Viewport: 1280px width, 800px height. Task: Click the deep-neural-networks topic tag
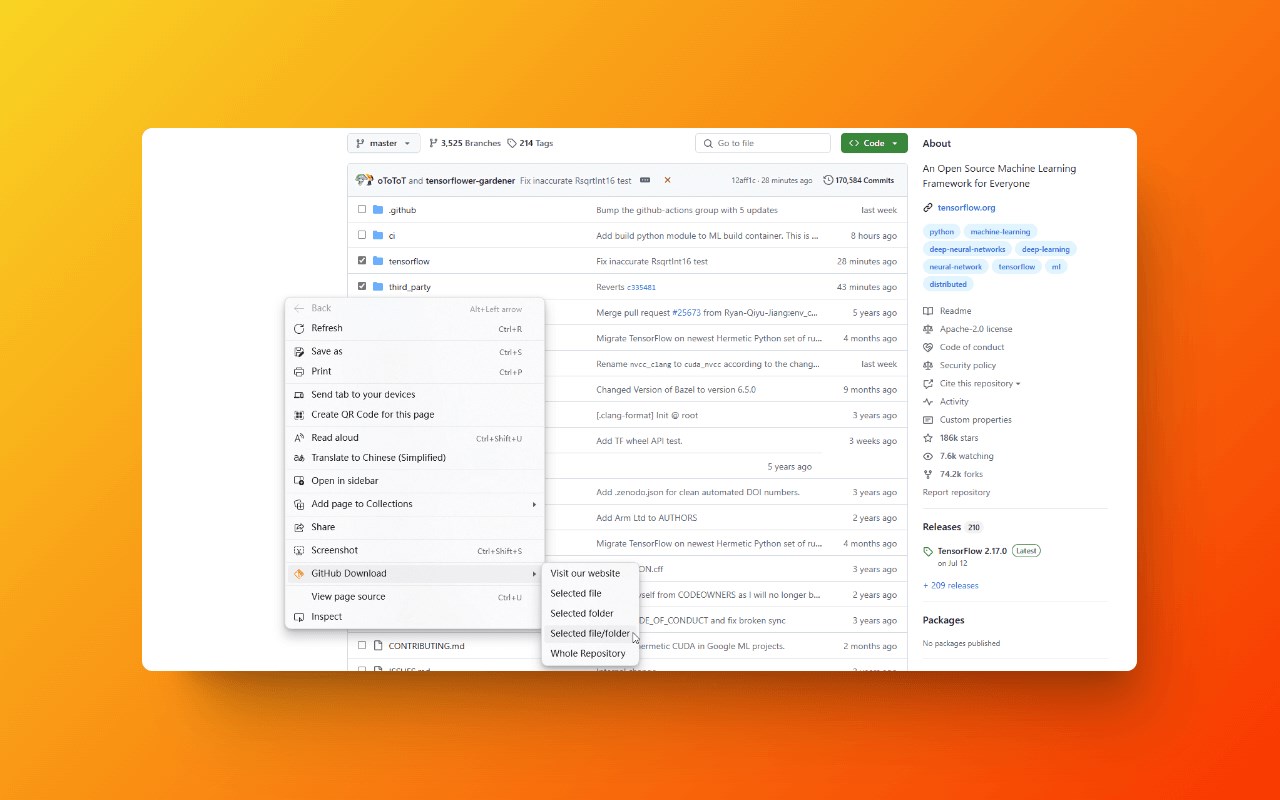(967, 249)
